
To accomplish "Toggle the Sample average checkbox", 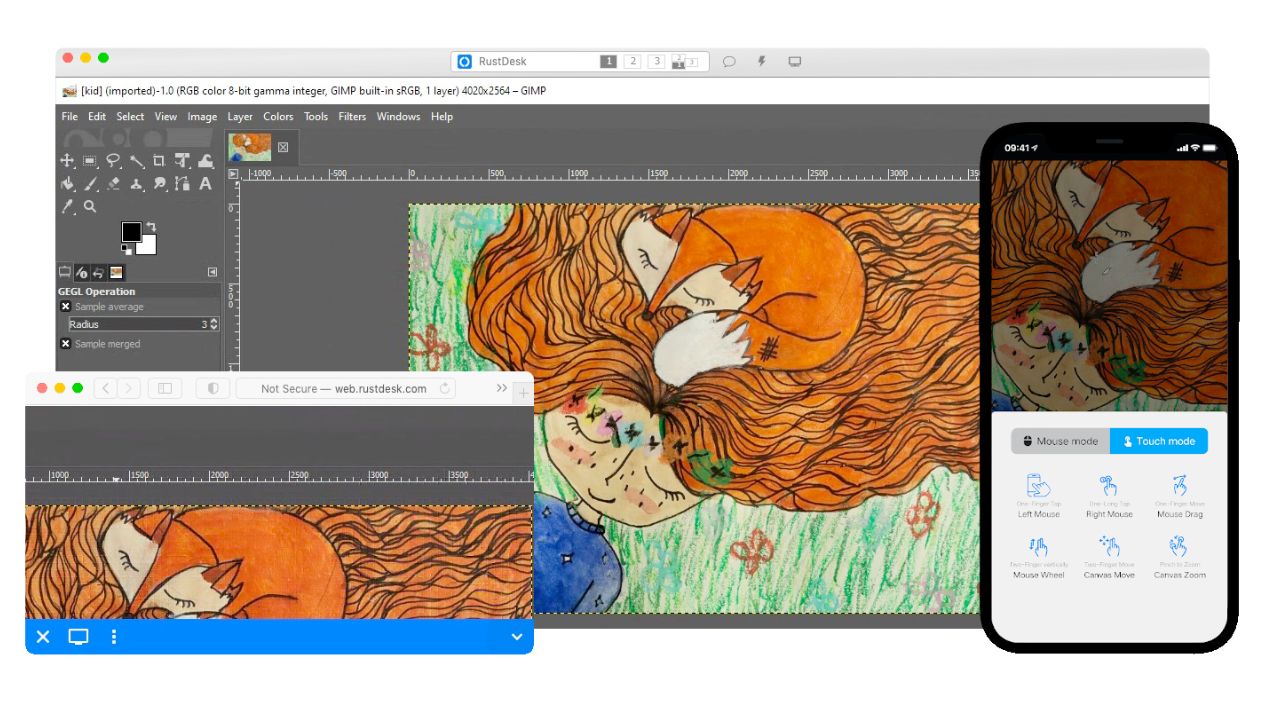I will (x=66, y=307).
